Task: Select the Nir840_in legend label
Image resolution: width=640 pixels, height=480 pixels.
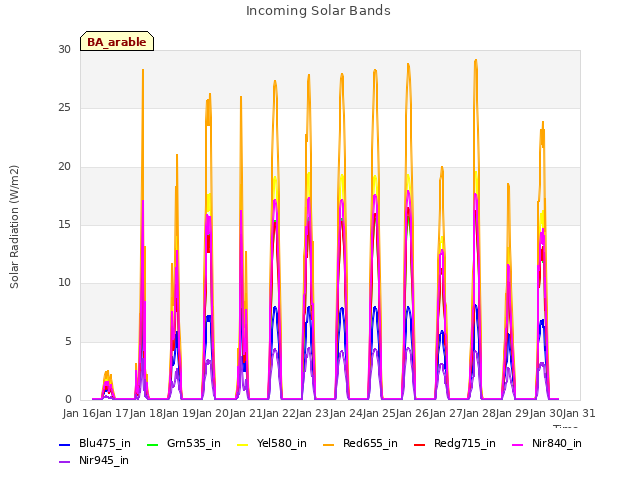Action: tap(557, 444)
